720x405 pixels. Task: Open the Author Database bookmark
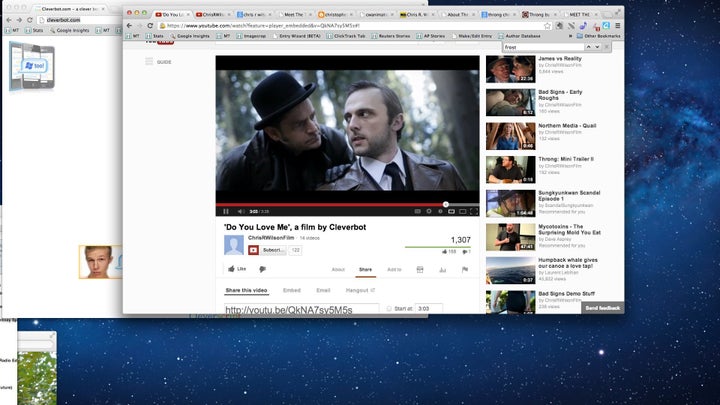pyautogui.click(x=519, y=36)
